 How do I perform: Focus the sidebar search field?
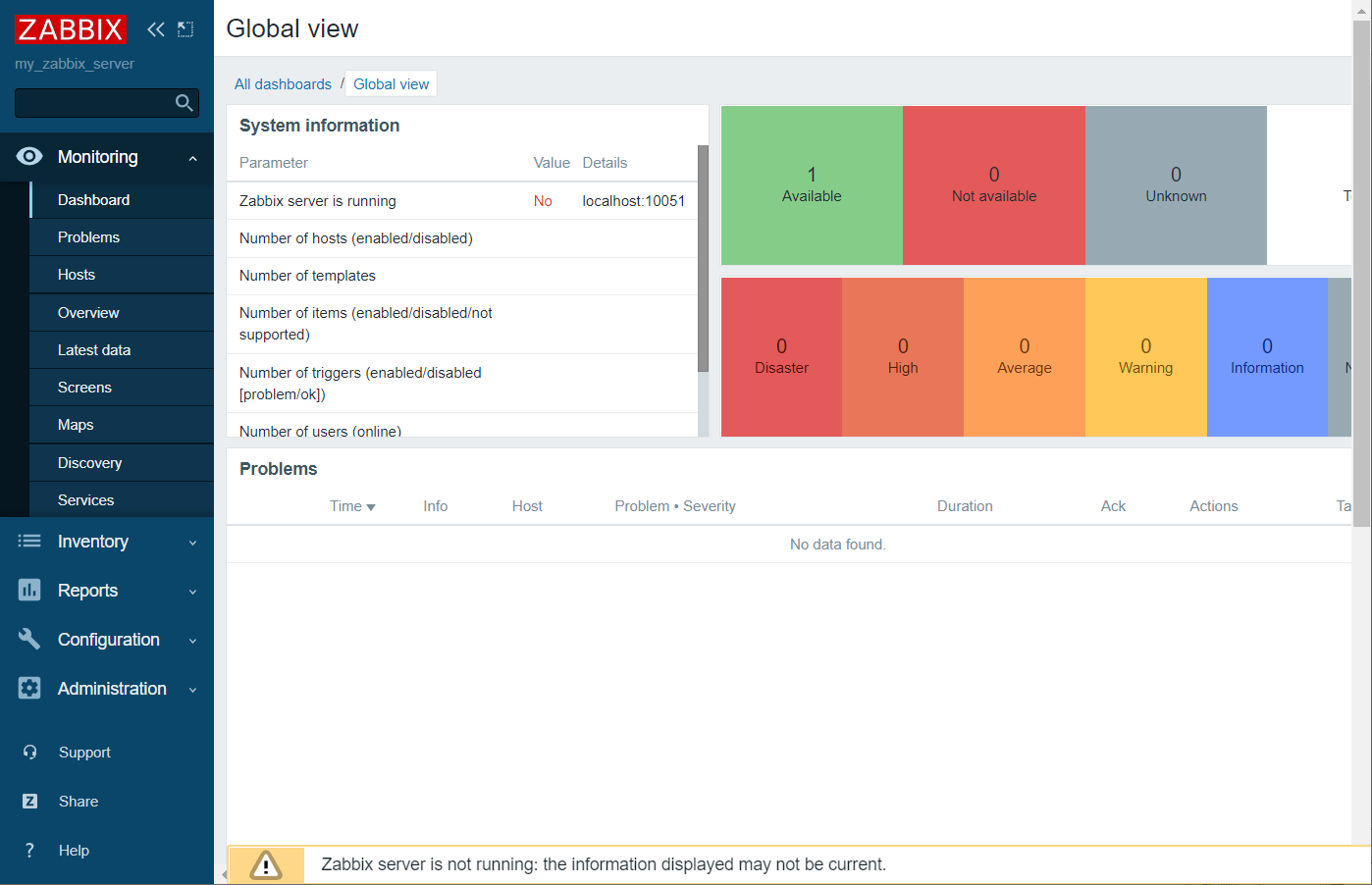point(95,103)
